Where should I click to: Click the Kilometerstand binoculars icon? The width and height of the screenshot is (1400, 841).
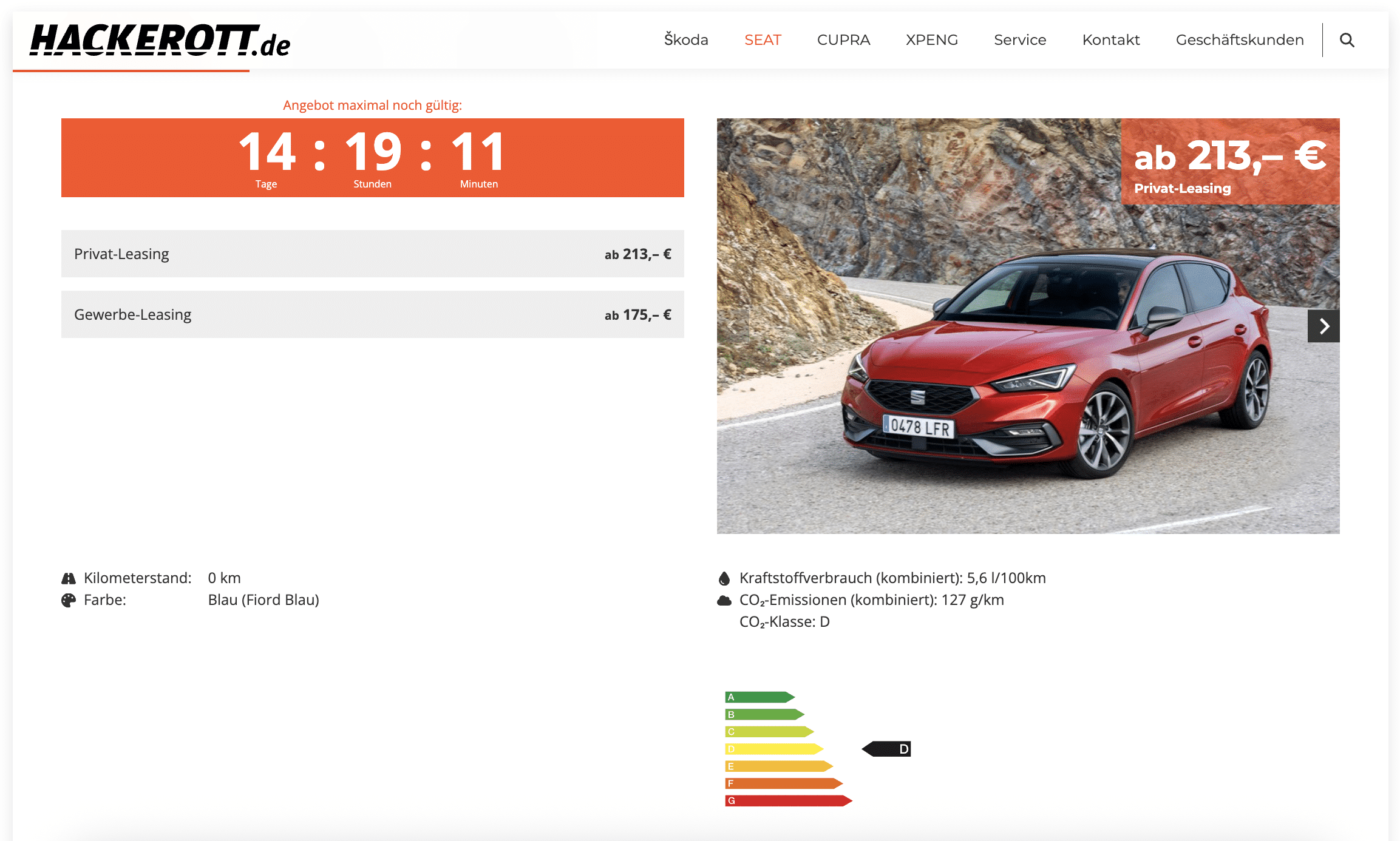[69, 578]
